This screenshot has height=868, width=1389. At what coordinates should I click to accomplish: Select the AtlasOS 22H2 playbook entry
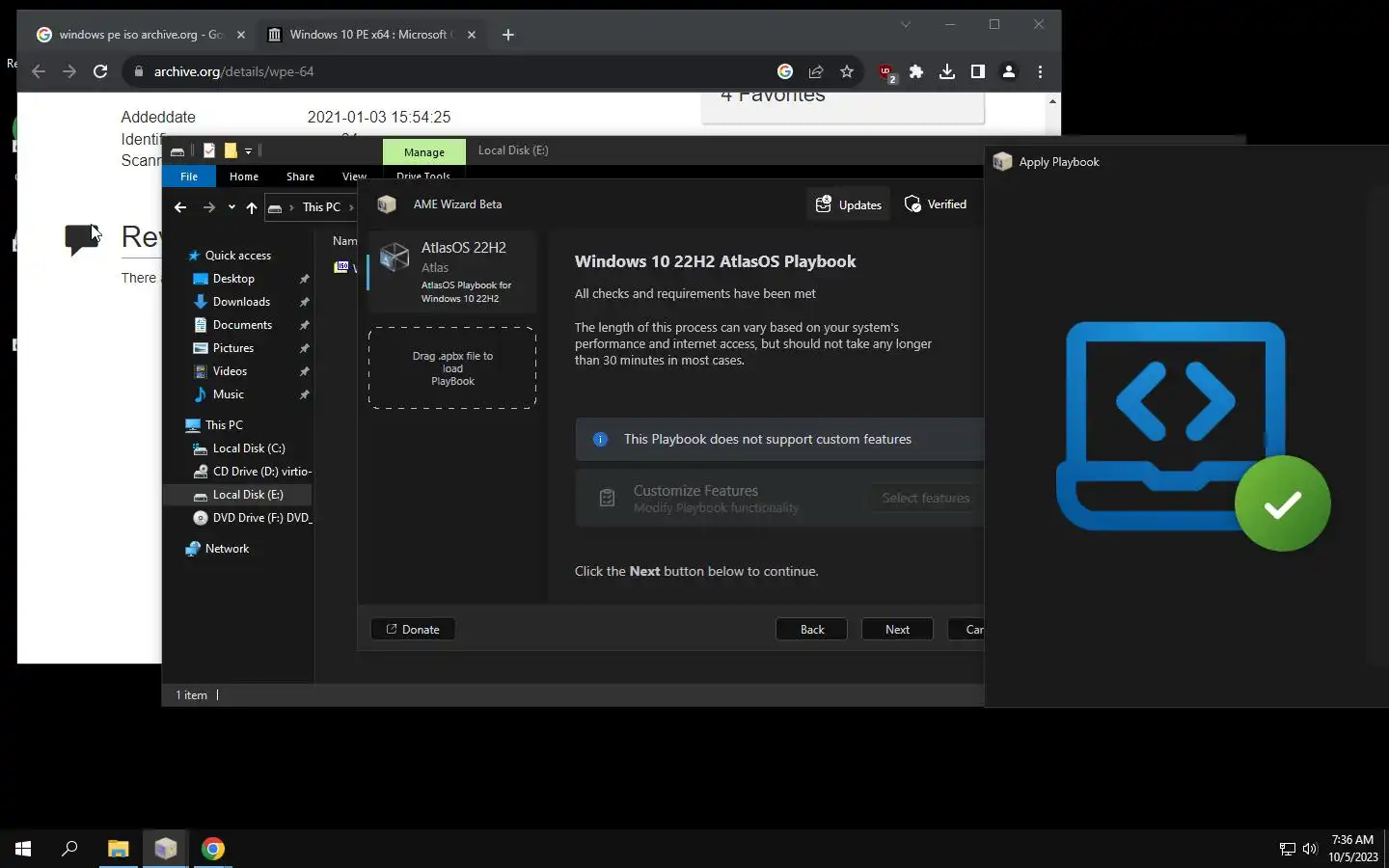click(452, 272)
